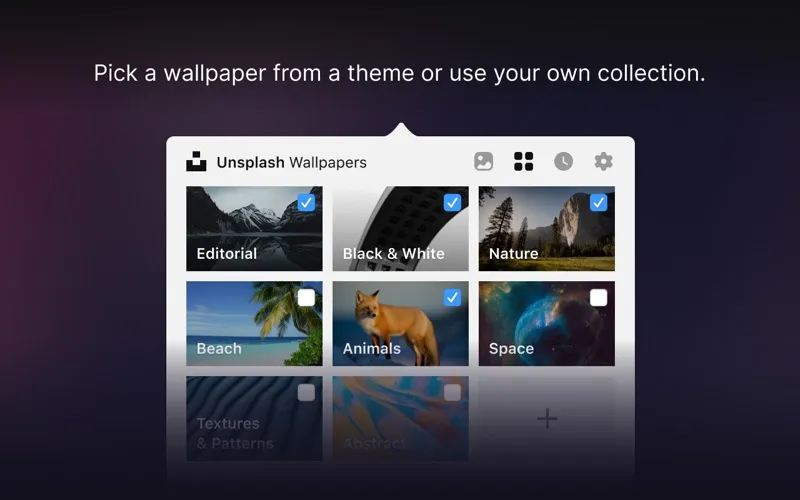Uncheck the Black & White theme checkbox

tap(453, 203)
